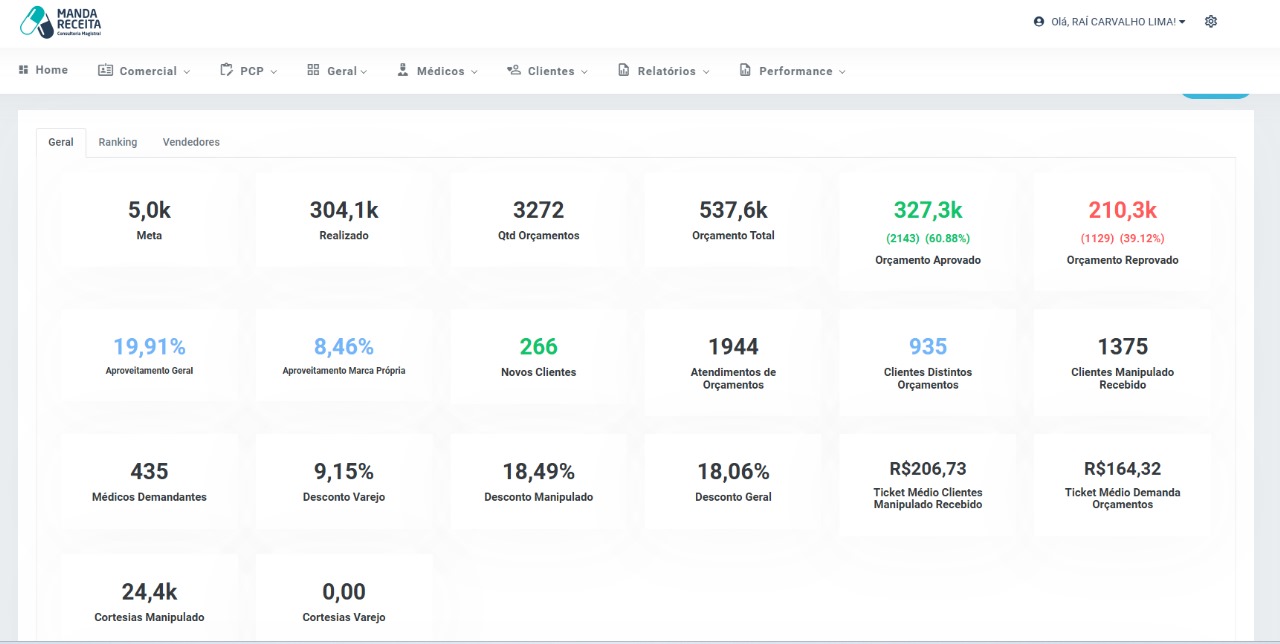Click the Home grid icon

pos(23,70)
